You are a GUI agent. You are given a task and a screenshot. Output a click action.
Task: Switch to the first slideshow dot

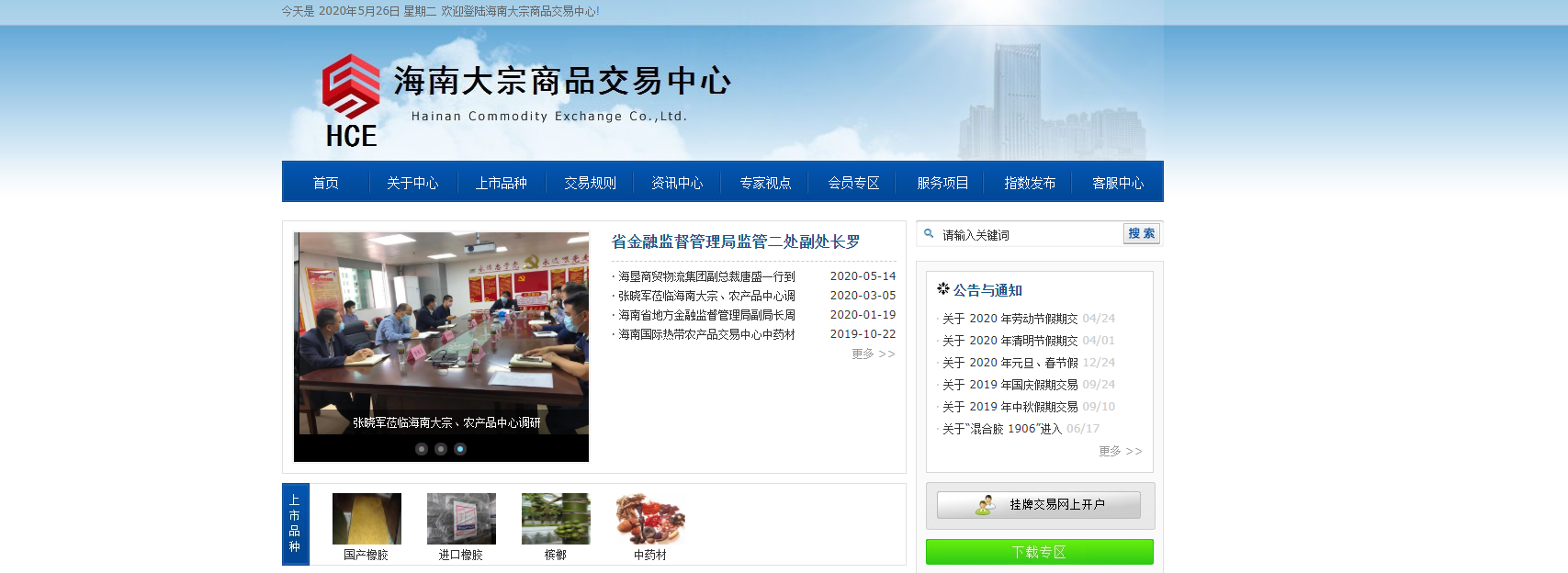(422, 449)
